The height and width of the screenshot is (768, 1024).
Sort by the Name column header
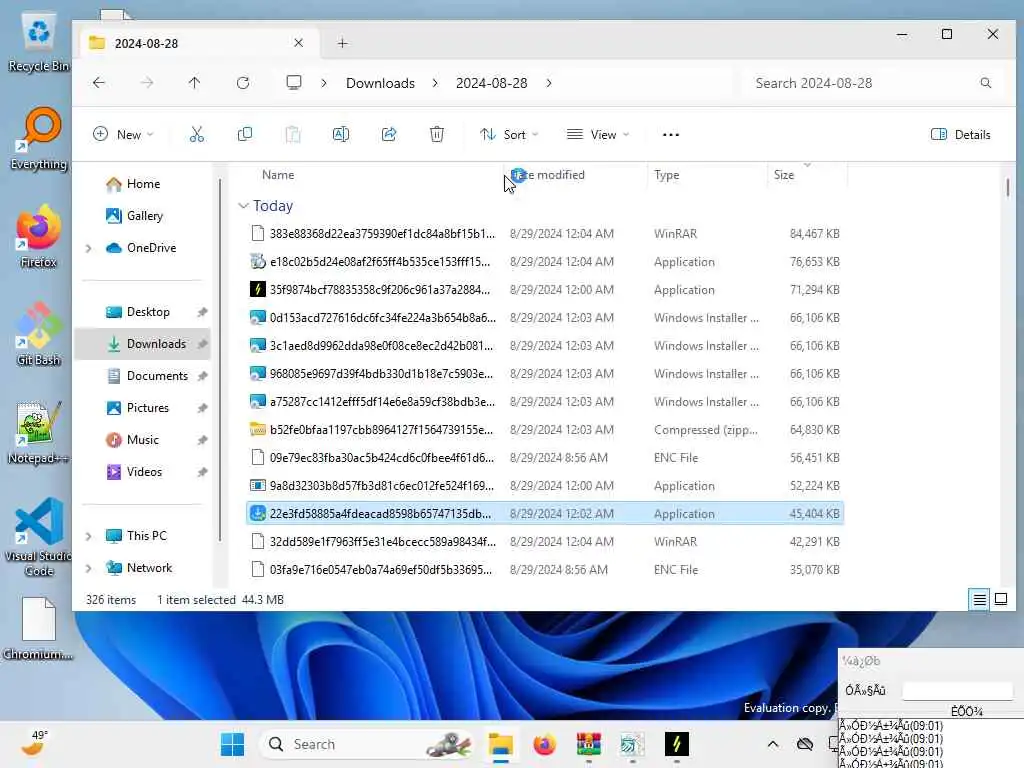click(278, 175)
